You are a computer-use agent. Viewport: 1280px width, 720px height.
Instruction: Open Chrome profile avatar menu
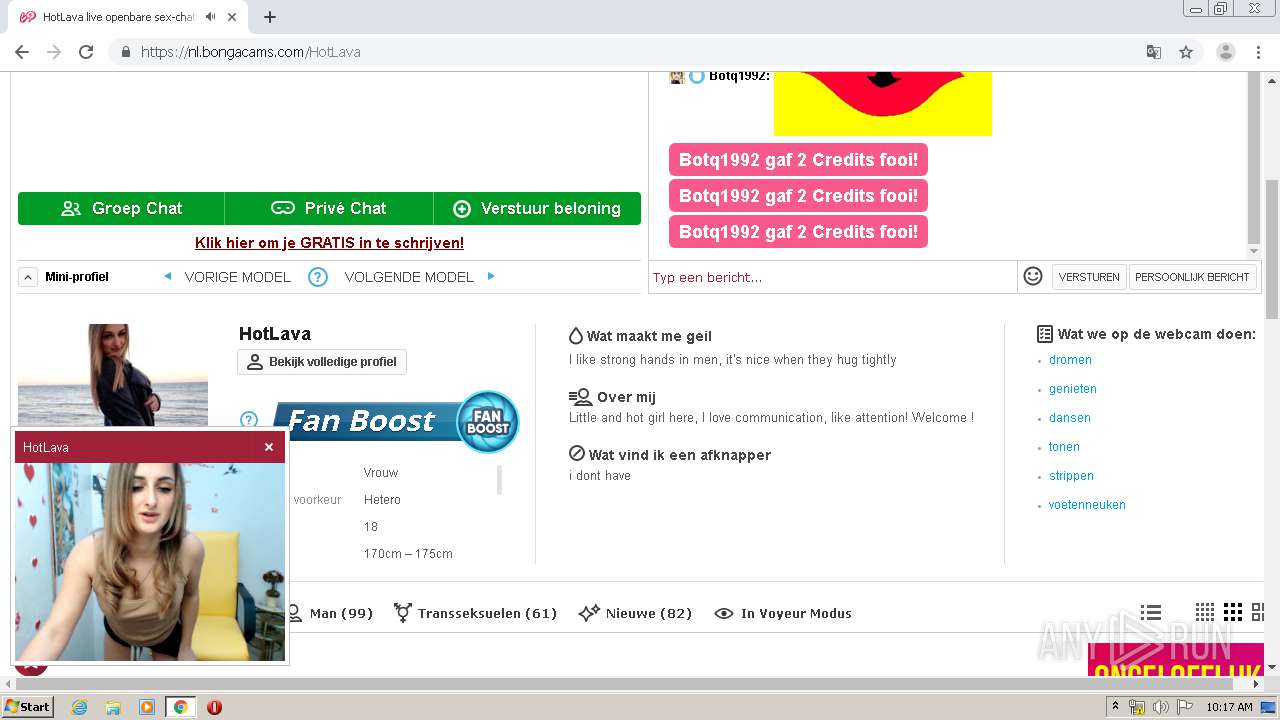1225,52
